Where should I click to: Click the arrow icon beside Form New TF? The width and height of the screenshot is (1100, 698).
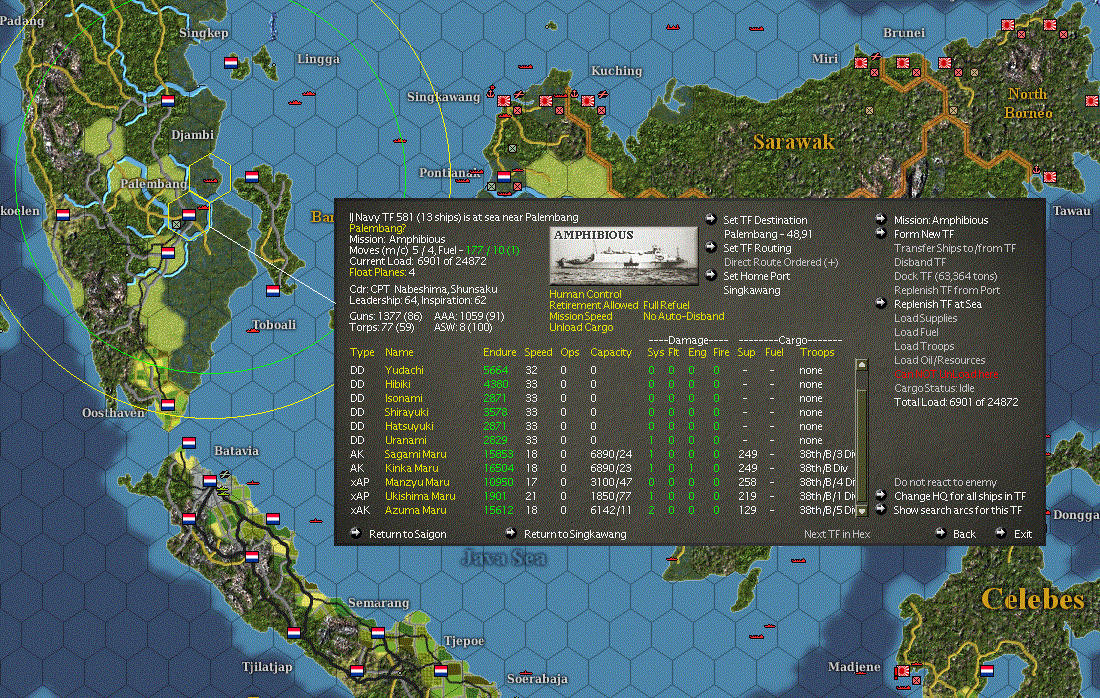point(881,233)
